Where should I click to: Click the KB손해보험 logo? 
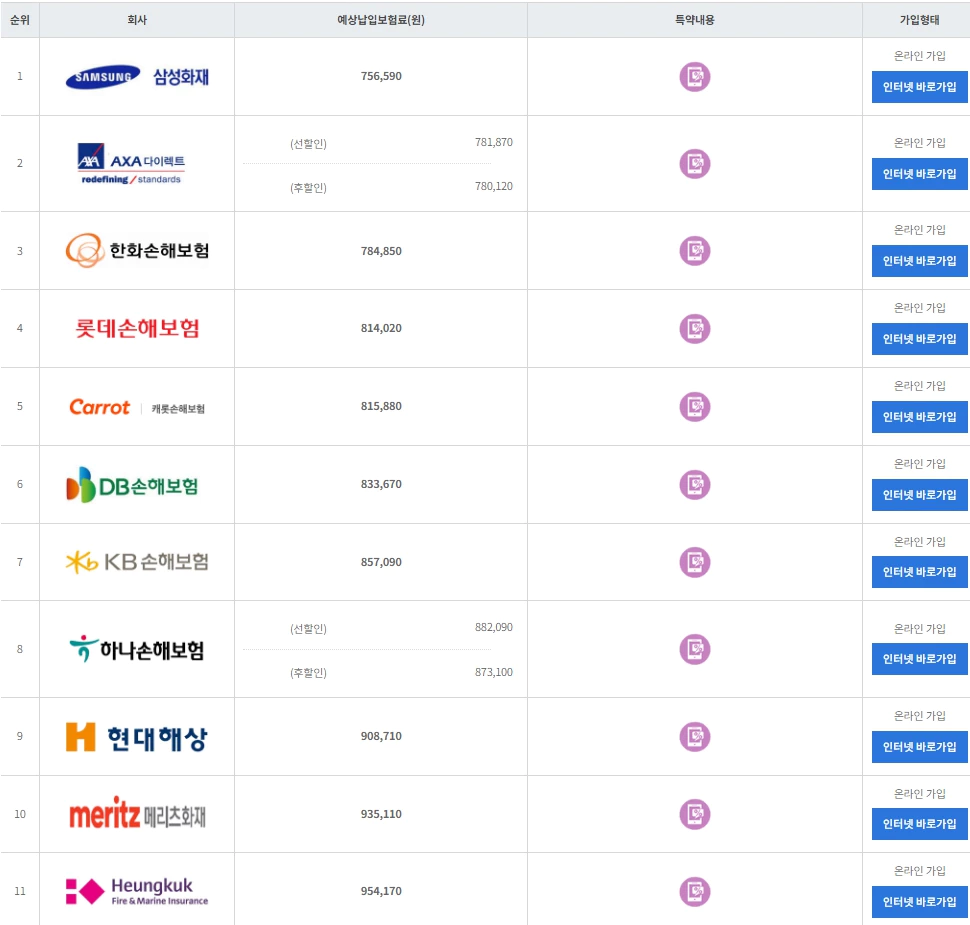coord(137,562)
